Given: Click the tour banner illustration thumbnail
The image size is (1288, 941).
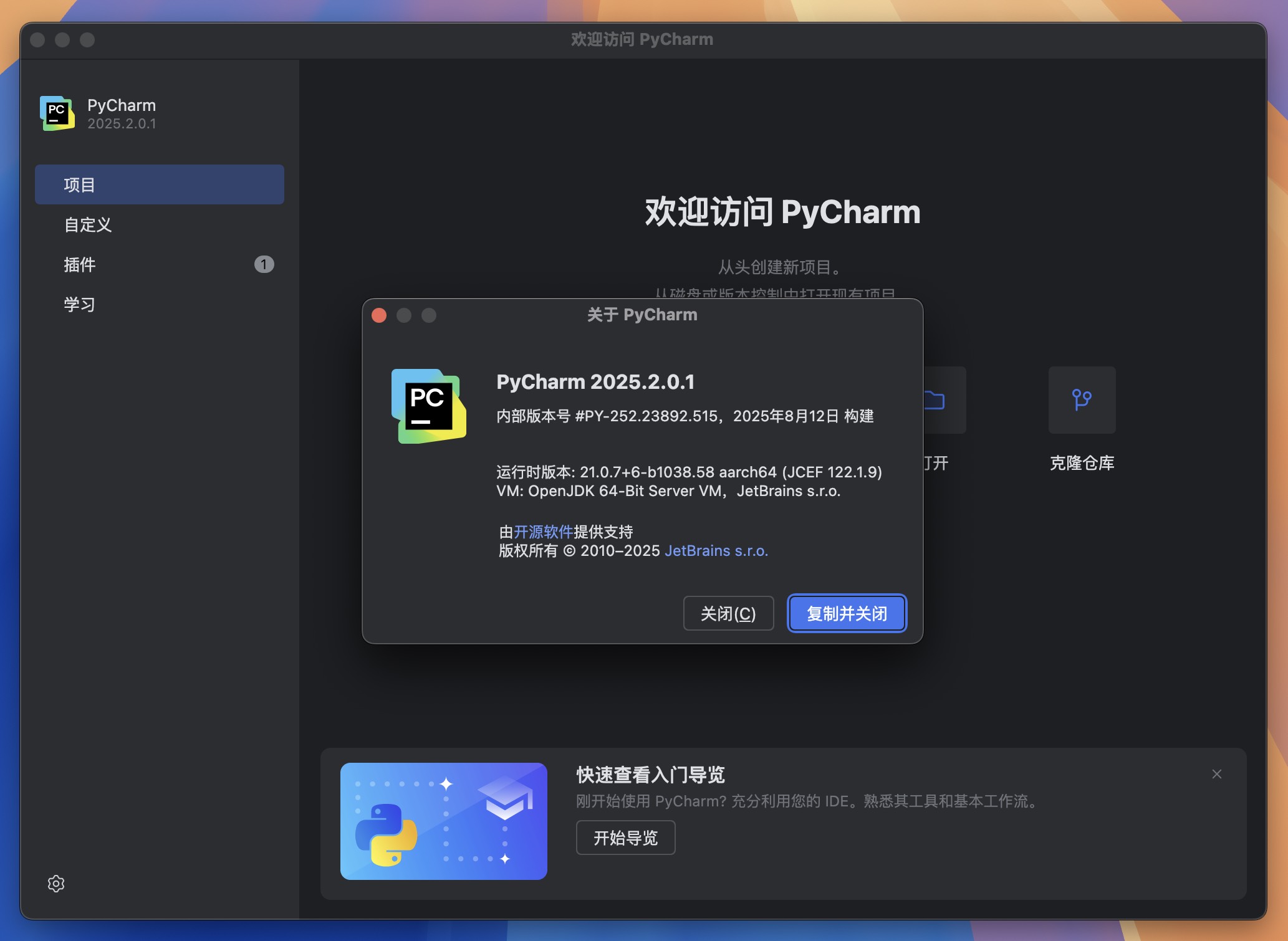Looking at the screenshot, I should [x=443, y=821].
